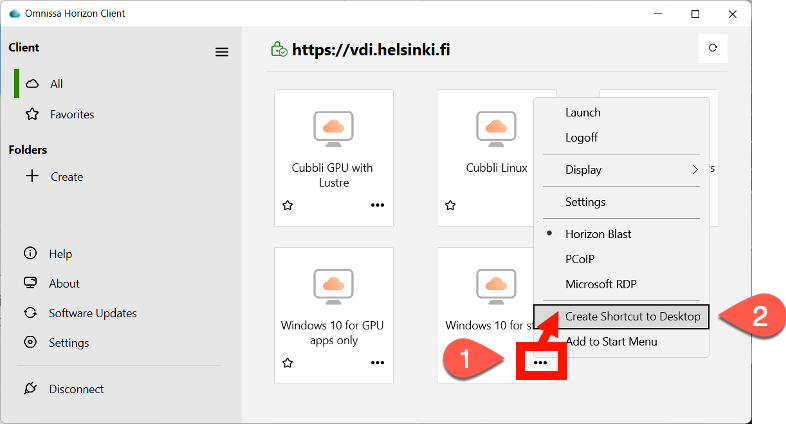Refresh the desktop list

pos(713,48)
